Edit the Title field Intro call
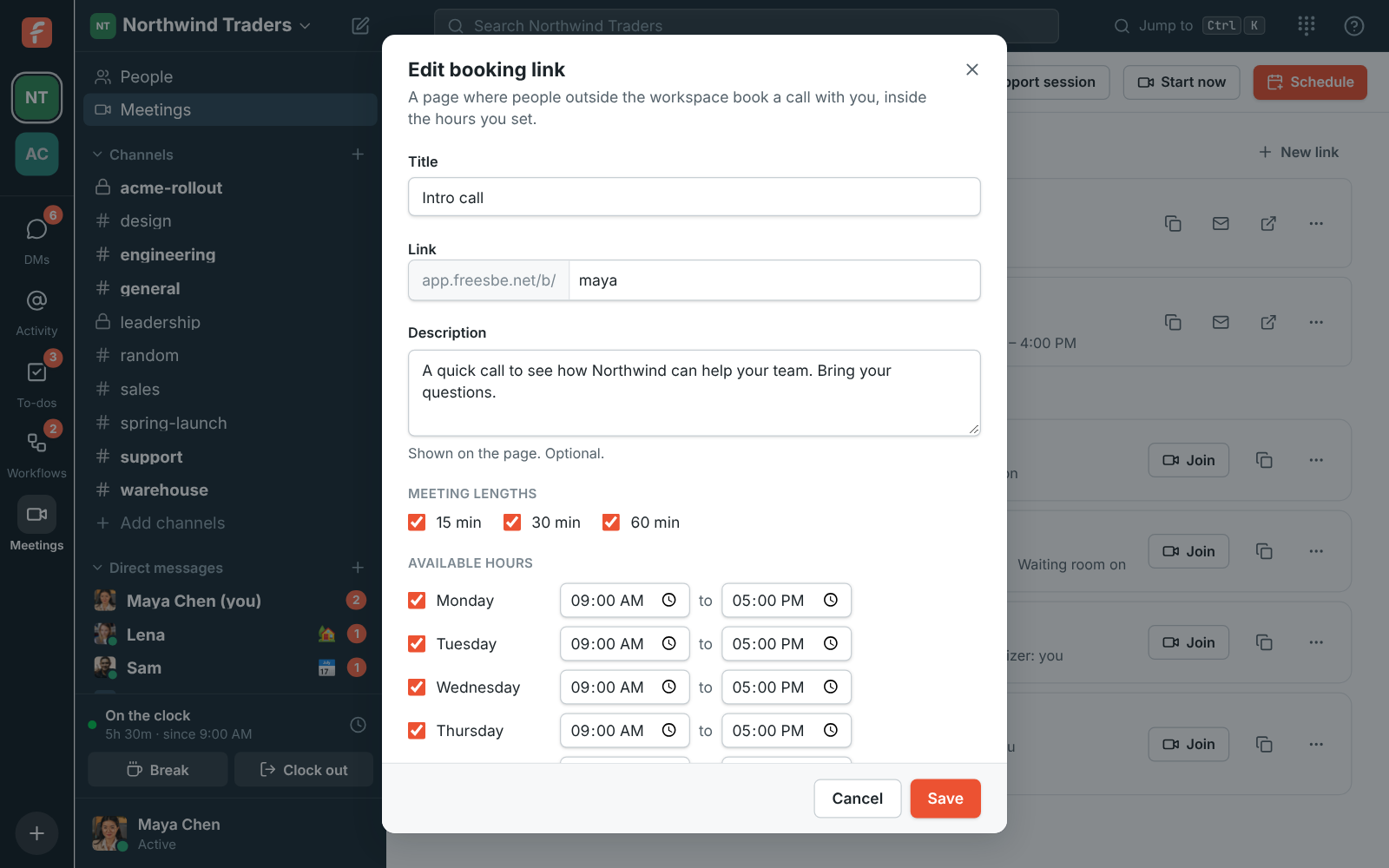The height and width of the screenshot is (868, 1389). click(x=694, y=197)
